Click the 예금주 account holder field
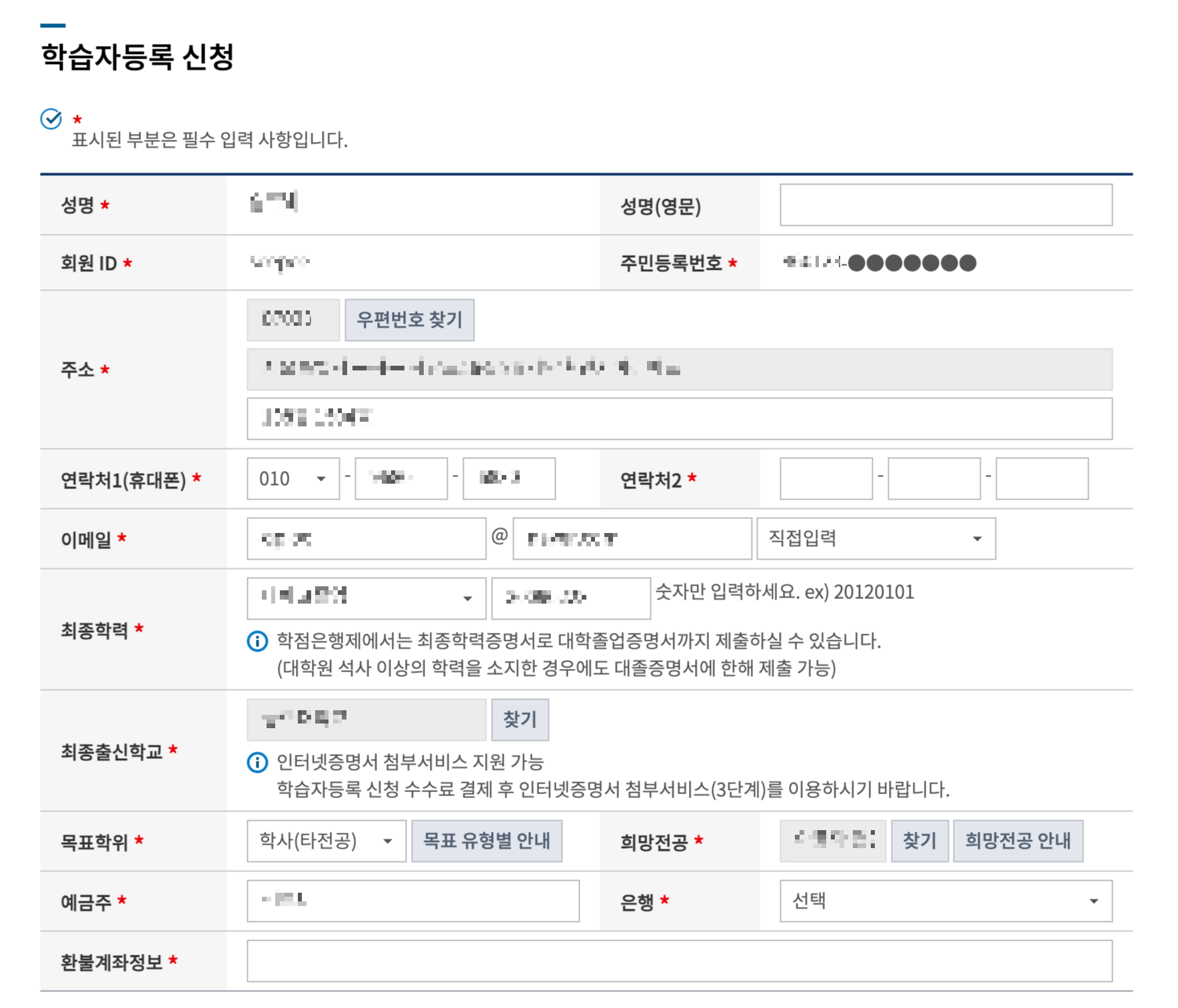1178x1008 pixels. (x=413, y=901)
